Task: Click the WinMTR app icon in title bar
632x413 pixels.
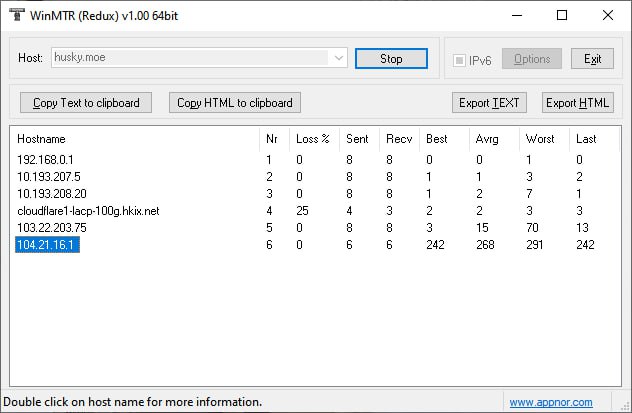Action: (17, 15)
